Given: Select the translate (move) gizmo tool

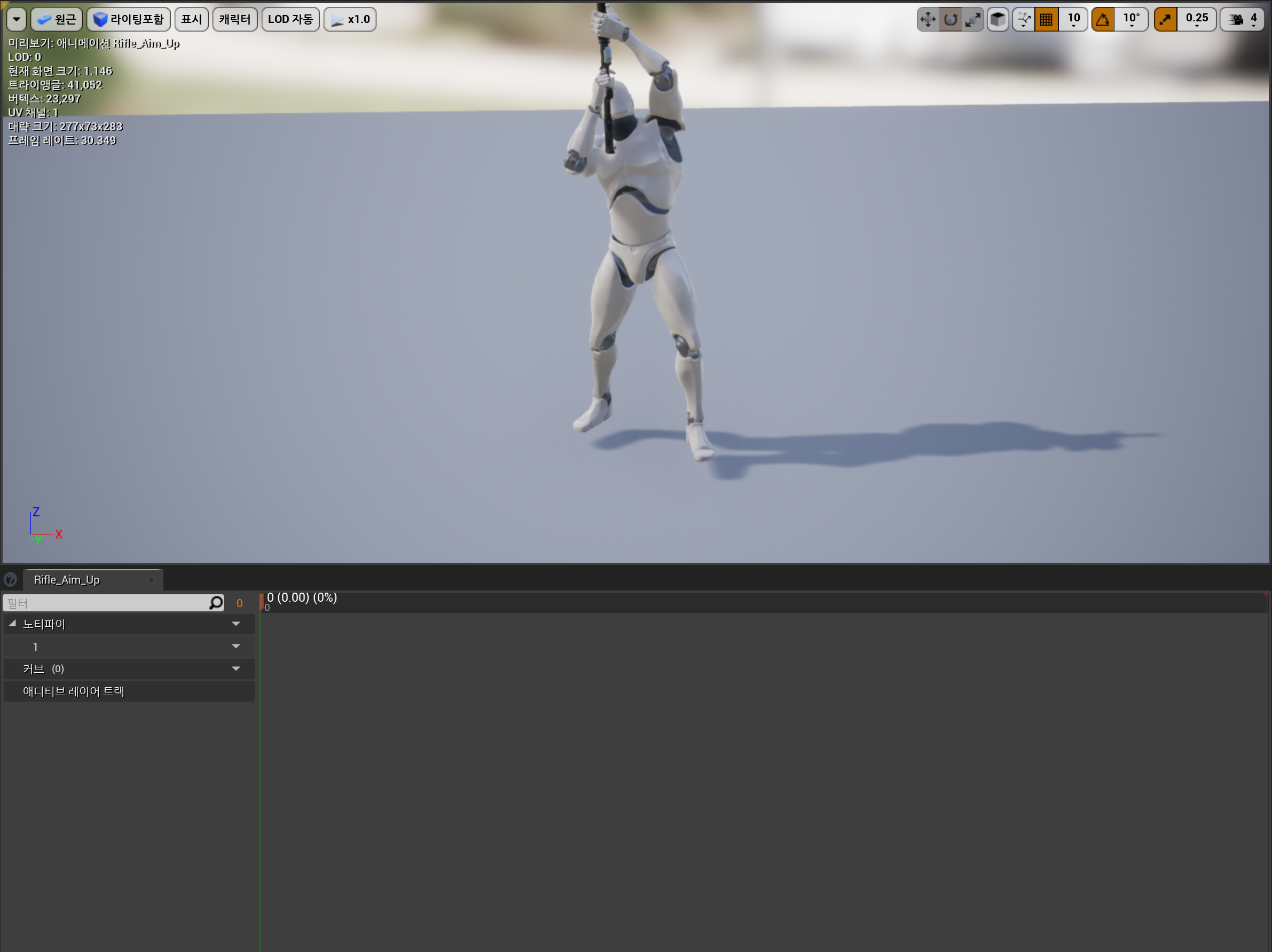Looking at the screenshot, I should tap(928, 19).
